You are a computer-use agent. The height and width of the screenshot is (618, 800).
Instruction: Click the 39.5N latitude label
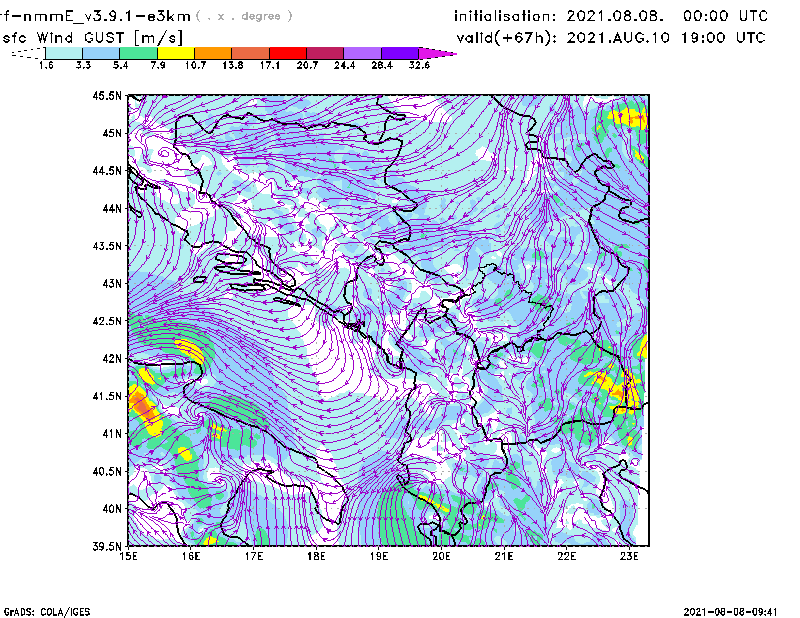point(107,547)
